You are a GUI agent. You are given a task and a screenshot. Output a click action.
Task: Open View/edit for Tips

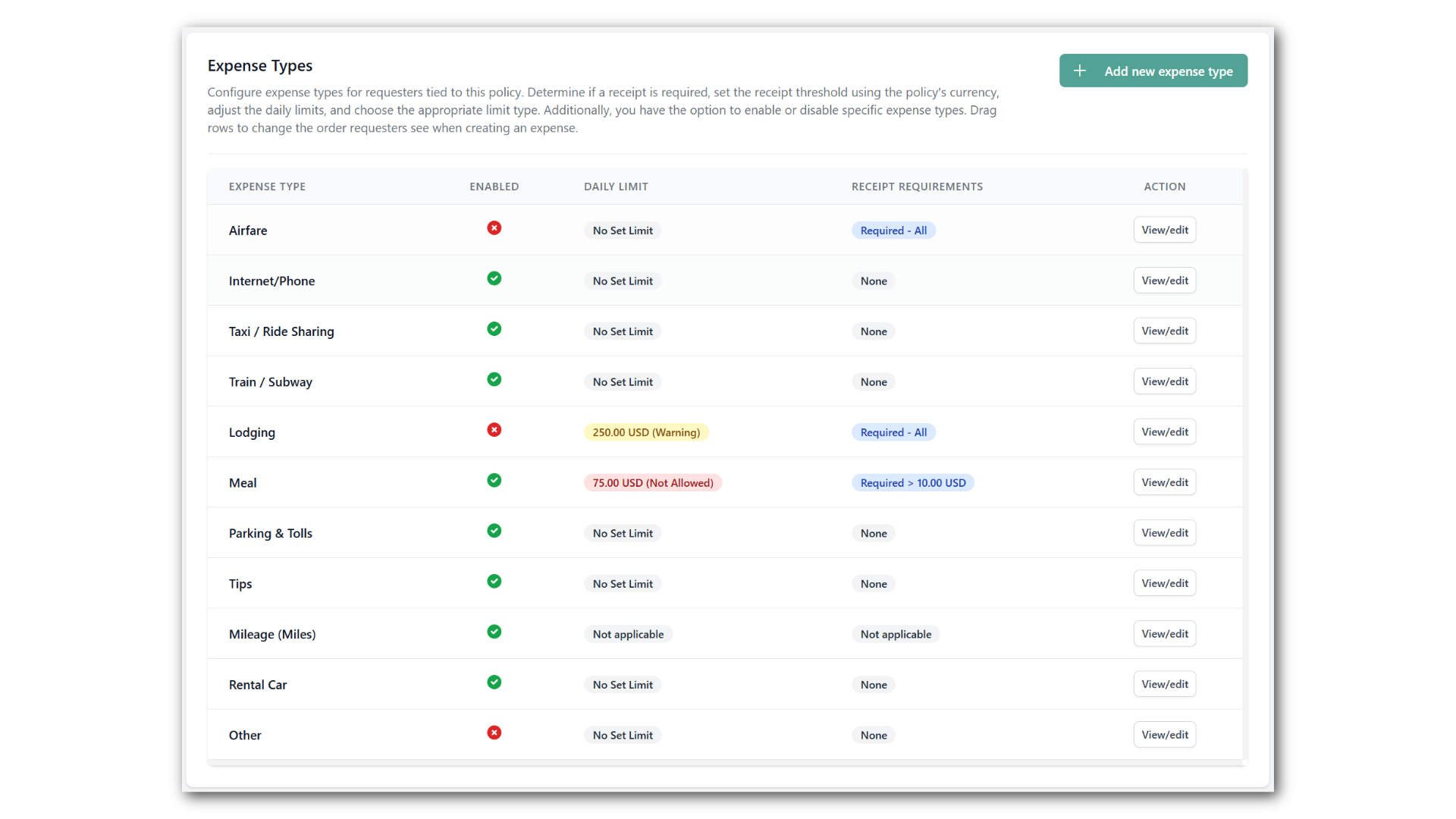point(1164,583)
